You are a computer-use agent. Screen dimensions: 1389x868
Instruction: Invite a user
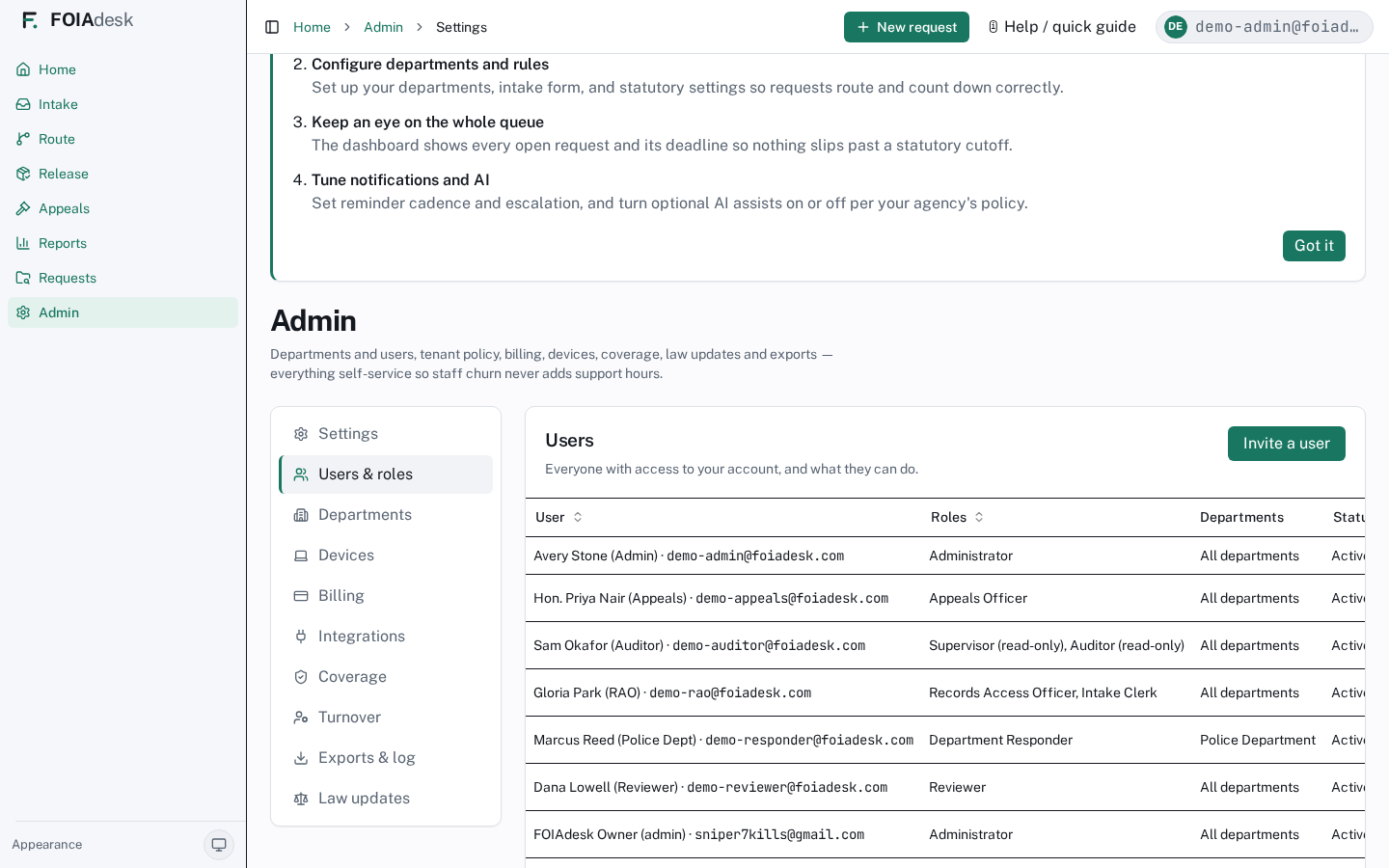coord(1286,444)
